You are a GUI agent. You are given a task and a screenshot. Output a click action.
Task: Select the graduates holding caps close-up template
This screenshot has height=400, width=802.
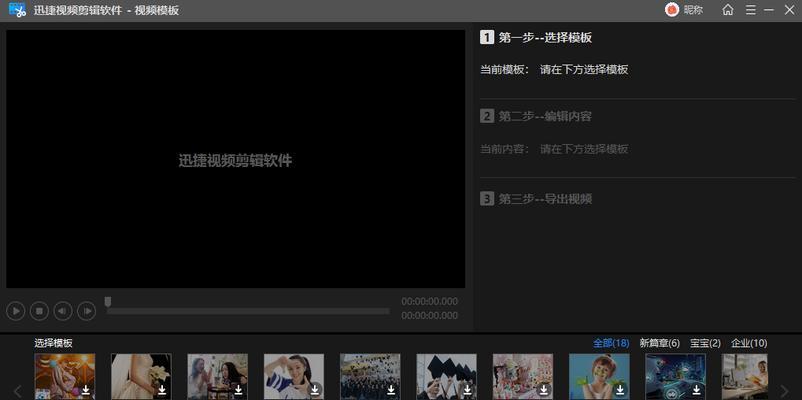coord(447,376)
